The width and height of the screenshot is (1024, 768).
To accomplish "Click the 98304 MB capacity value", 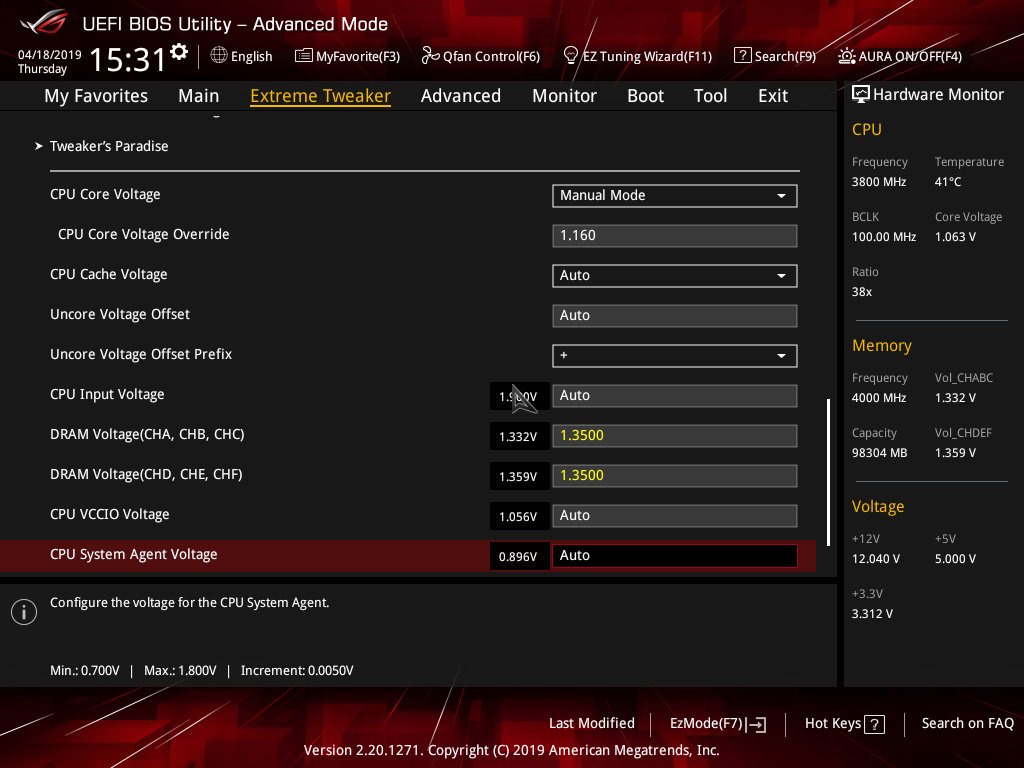I will tap(880, 453).
